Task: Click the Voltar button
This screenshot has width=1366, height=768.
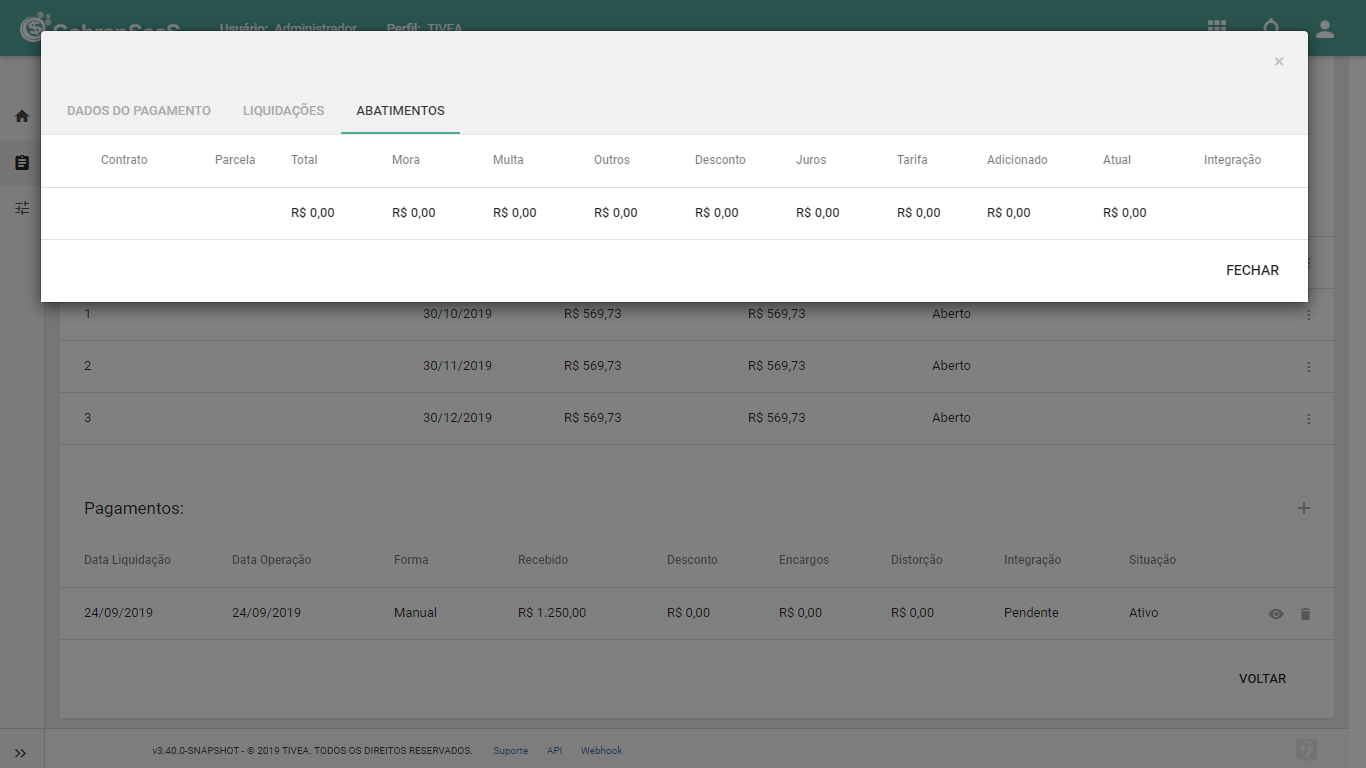Action: pos(1262,678)
